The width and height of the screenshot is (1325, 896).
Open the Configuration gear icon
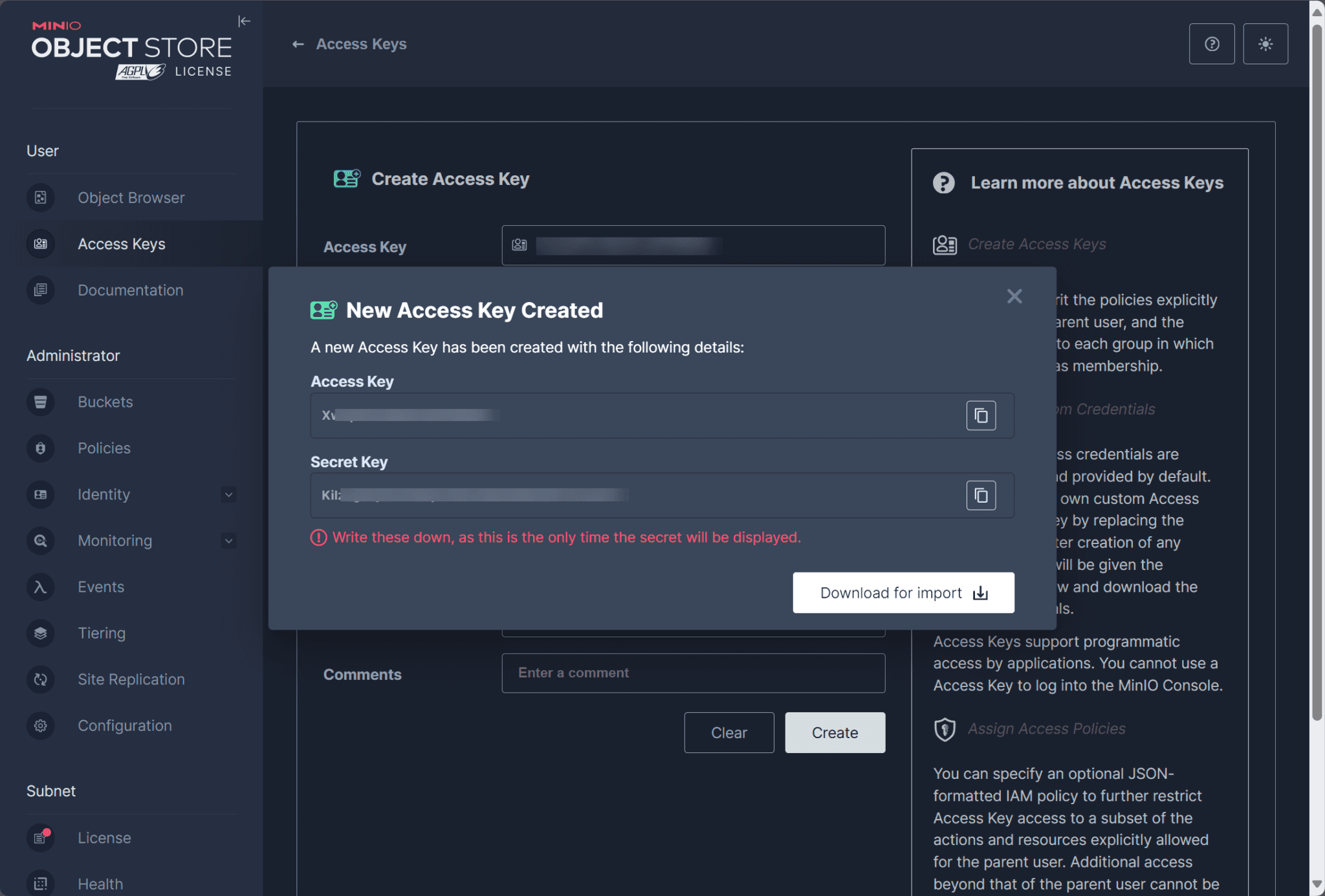[40, 725]
